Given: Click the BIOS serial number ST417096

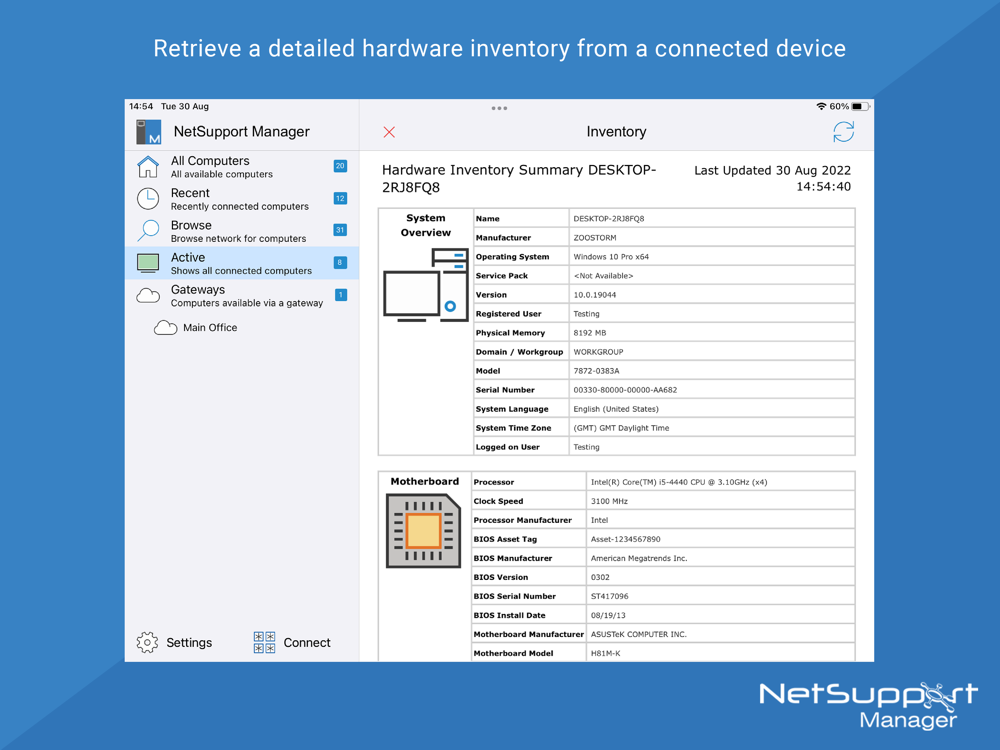Looking at the screenshot, I should pos(609,597).
